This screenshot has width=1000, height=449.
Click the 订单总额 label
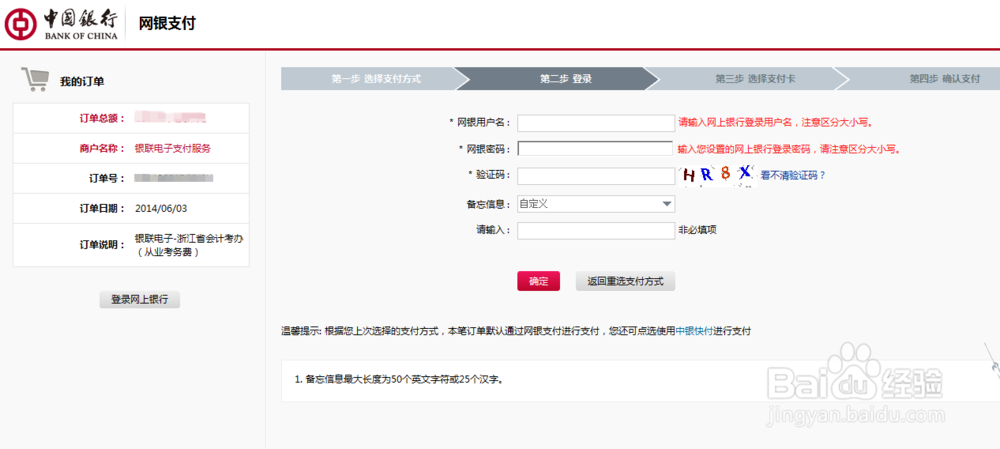pos(102,119)
